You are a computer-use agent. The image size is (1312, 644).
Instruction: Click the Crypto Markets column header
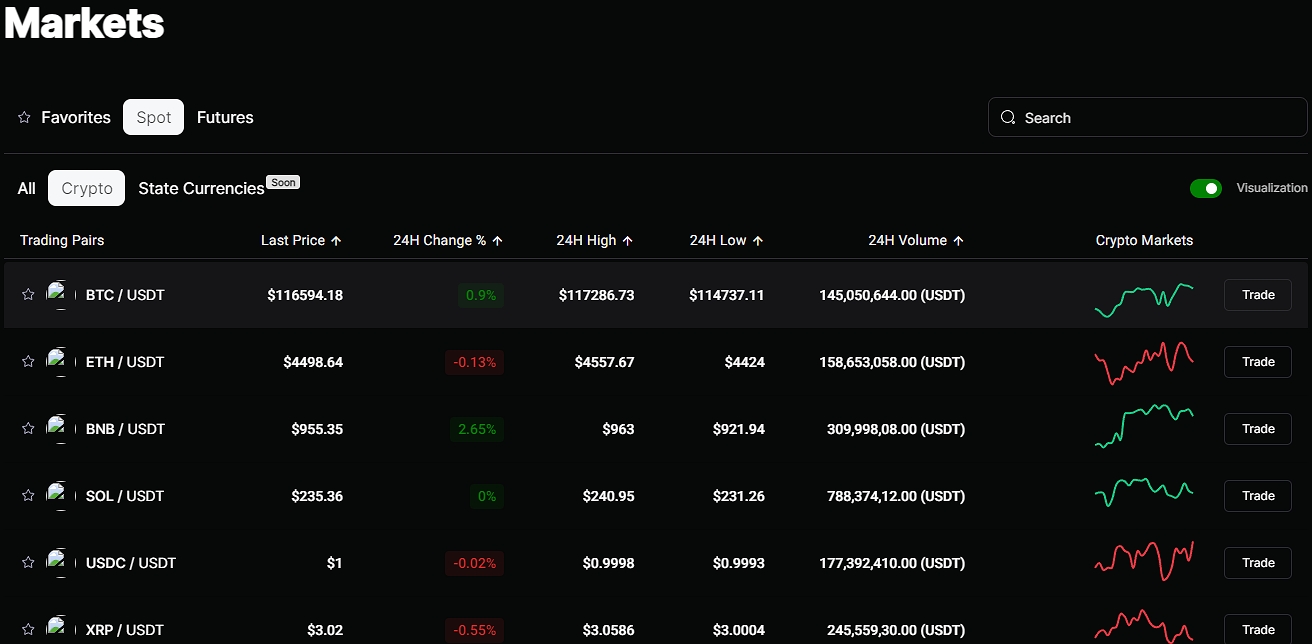pos(1144,240)
